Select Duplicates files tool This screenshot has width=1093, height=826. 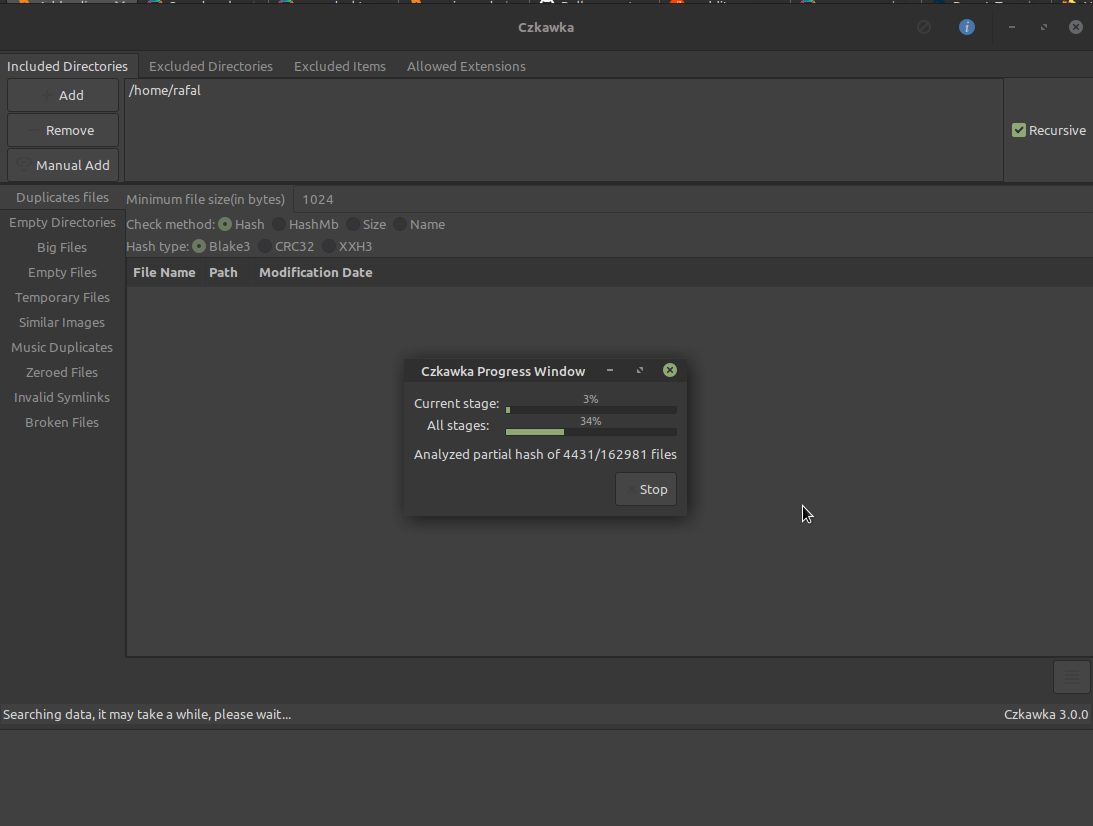(63, 197)
